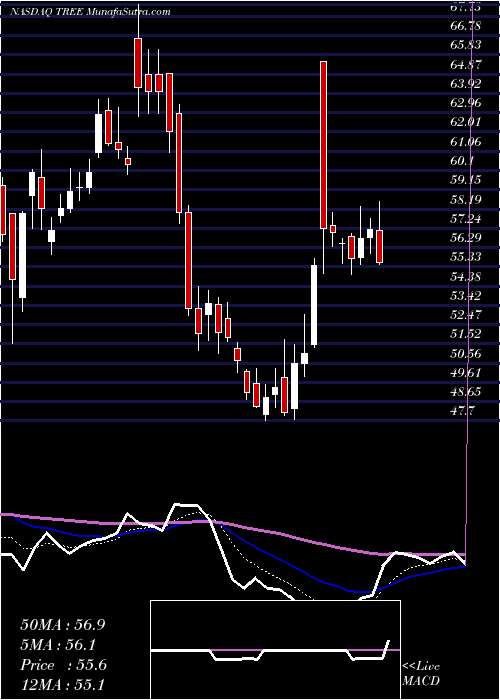Select the 60.1 price axis label
The height and width of the screenshot is (700, 500).
tap(463, 161)
